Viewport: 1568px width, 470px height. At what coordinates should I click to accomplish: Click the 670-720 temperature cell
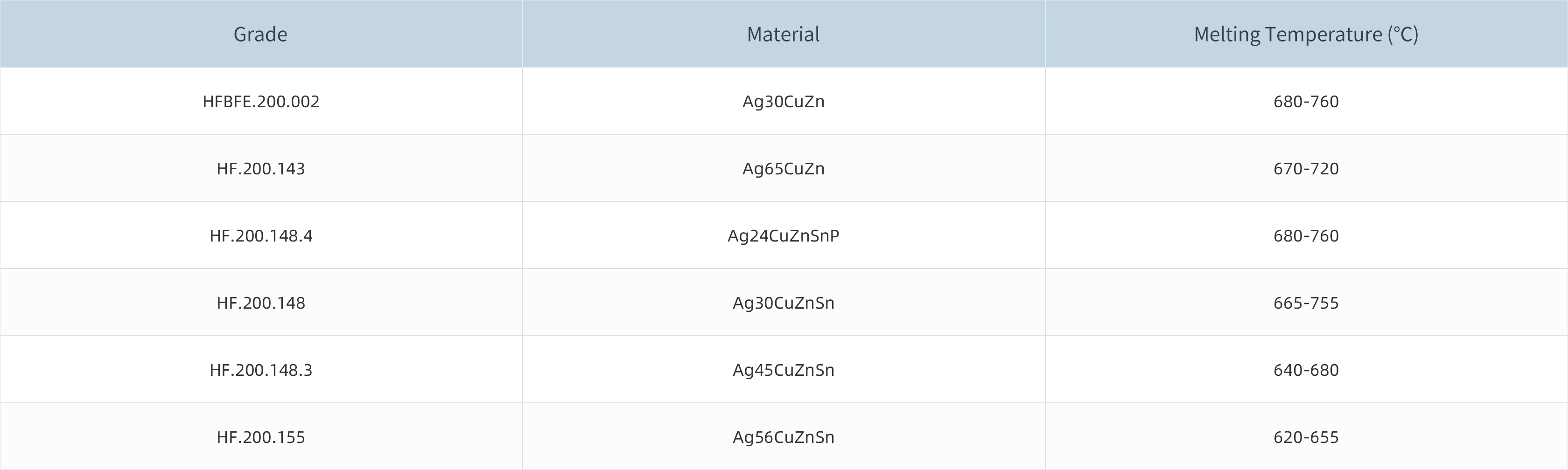click(x=1306, y=168)
